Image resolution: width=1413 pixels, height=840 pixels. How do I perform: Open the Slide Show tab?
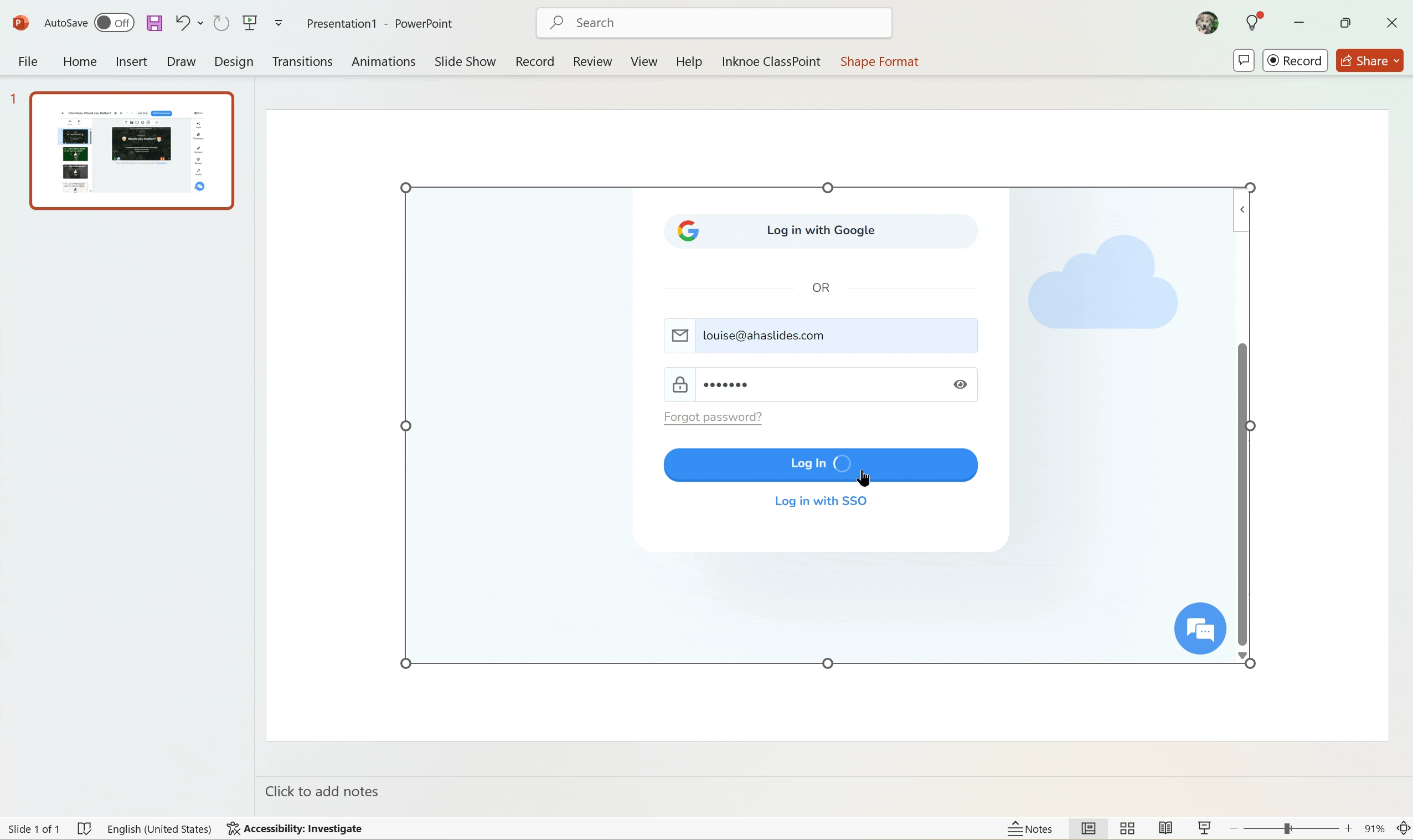click(x=465, y=61)
